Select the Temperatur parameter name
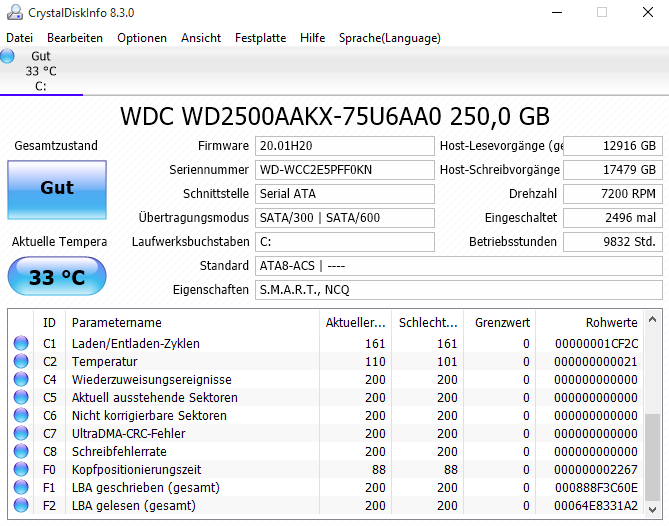The height and width of the screenshot is (526, 669). tap(105, 361)
